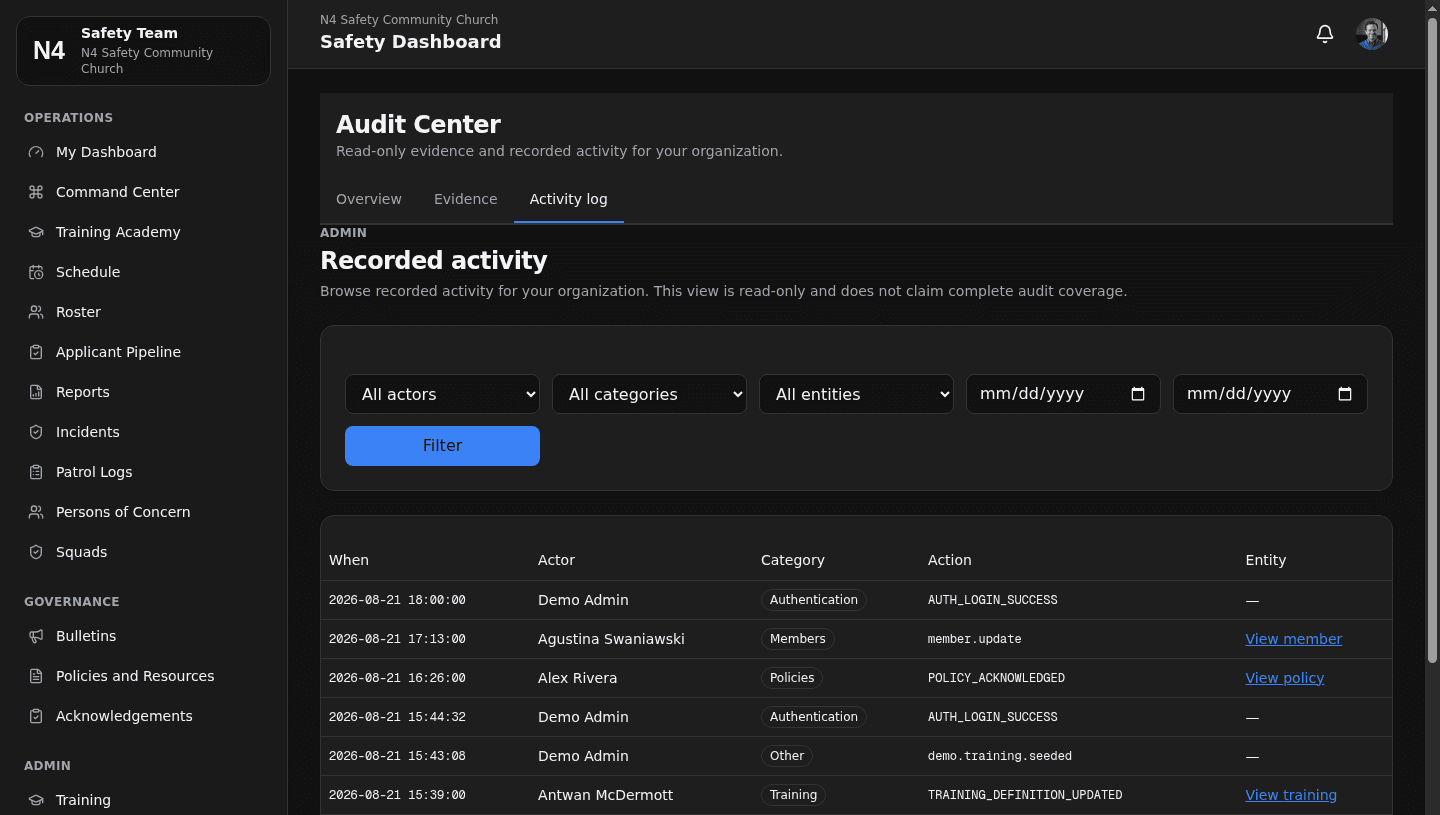The height and width of the screenshot is (815, 1440).
Task: Click actor Alex Rivera
Action: (577, 678)
